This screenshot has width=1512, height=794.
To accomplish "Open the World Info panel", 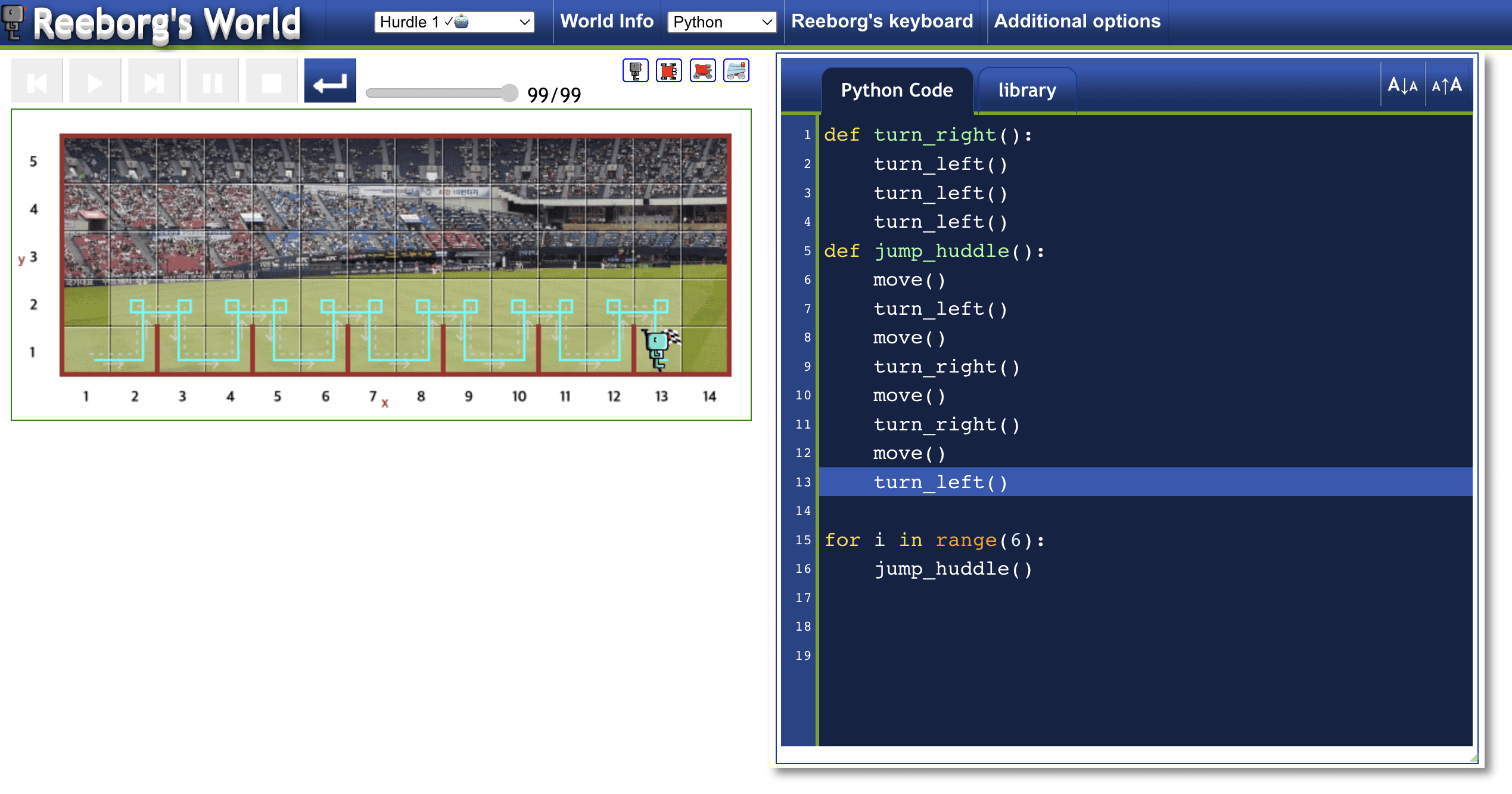I will point(606,21).
